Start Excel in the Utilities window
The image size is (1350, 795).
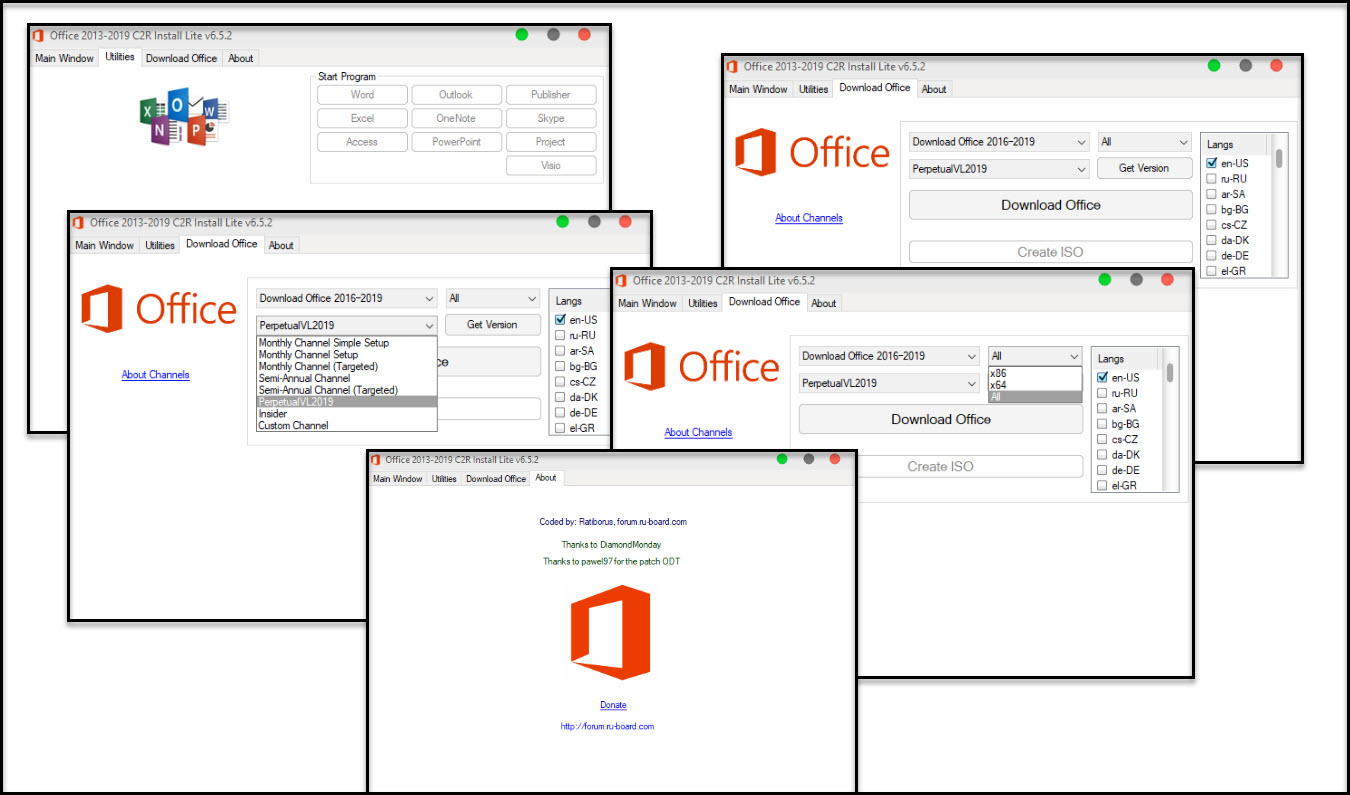(x=362, y=118)
